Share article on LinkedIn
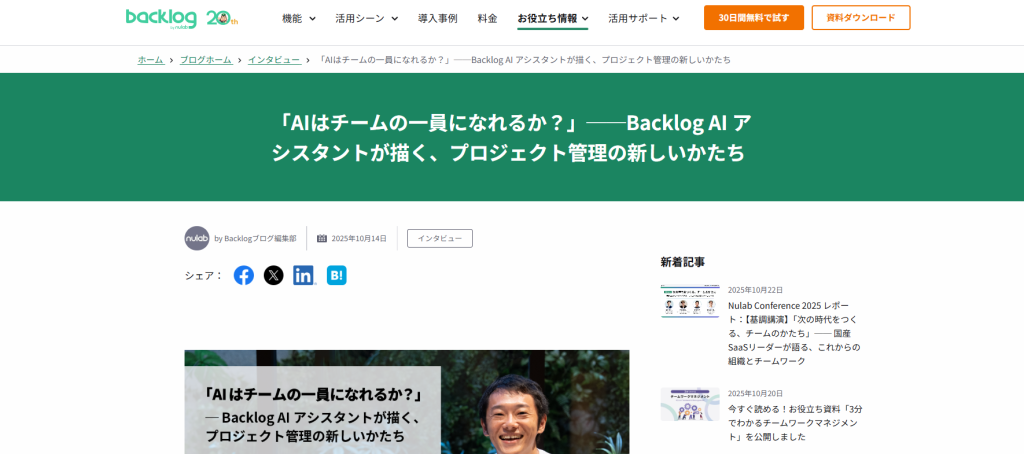 pos(304,275)
